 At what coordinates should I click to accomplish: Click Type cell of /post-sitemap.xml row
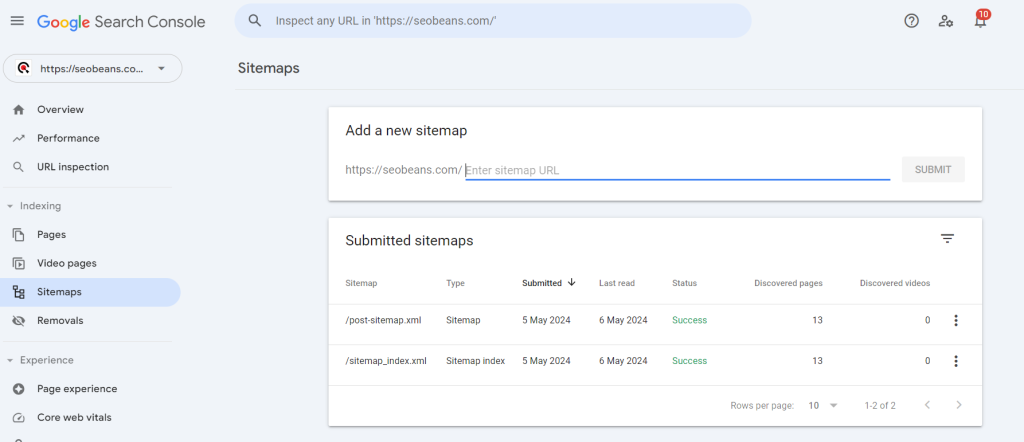click(x=463, y=321)
